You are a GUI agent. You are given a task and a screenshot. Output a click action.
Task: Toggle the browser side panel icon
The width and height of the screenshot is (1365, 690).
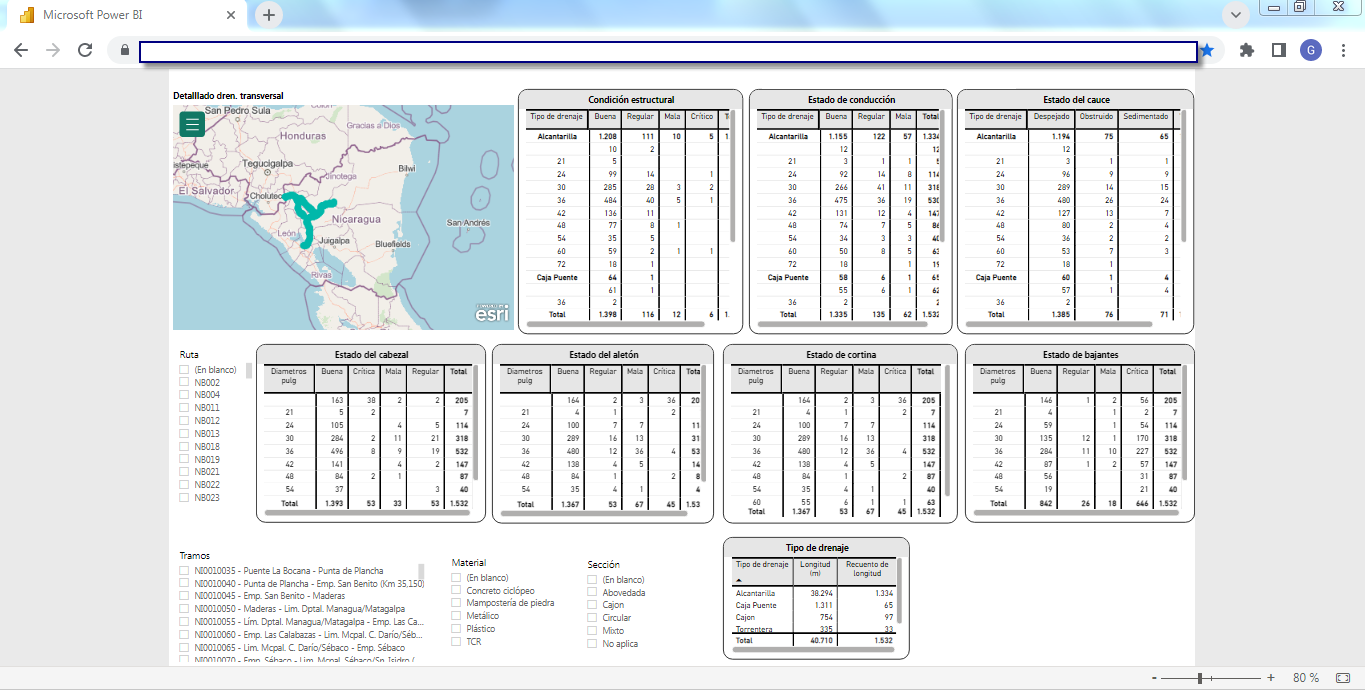coord(1278,50)
